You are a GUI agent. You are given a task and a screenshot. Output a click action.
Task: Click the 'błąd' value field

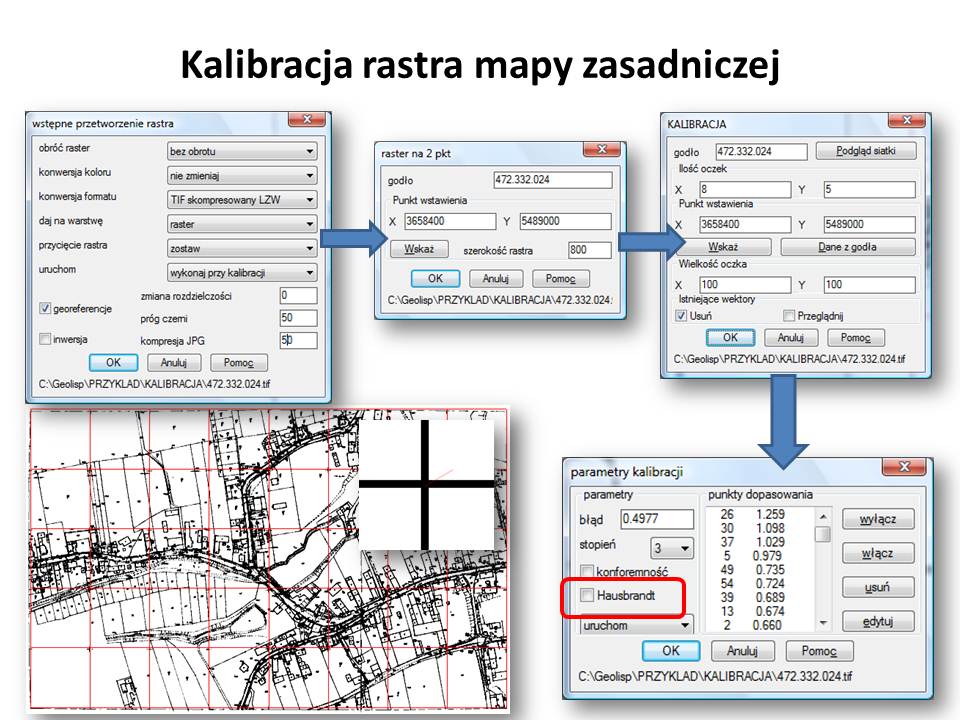coord(657,519)
